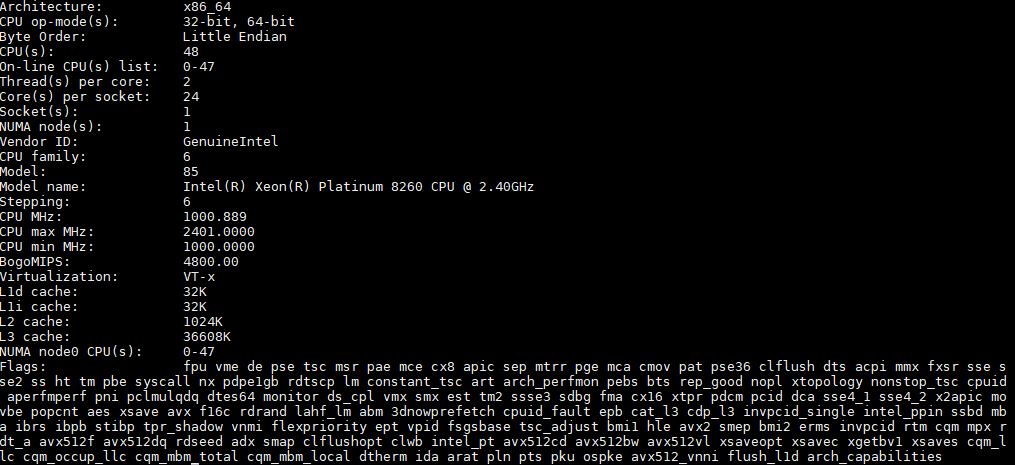Click the L2 cache value 1024K
The height and width of the screenshot is (465, 1015).
tap(203, 322)
